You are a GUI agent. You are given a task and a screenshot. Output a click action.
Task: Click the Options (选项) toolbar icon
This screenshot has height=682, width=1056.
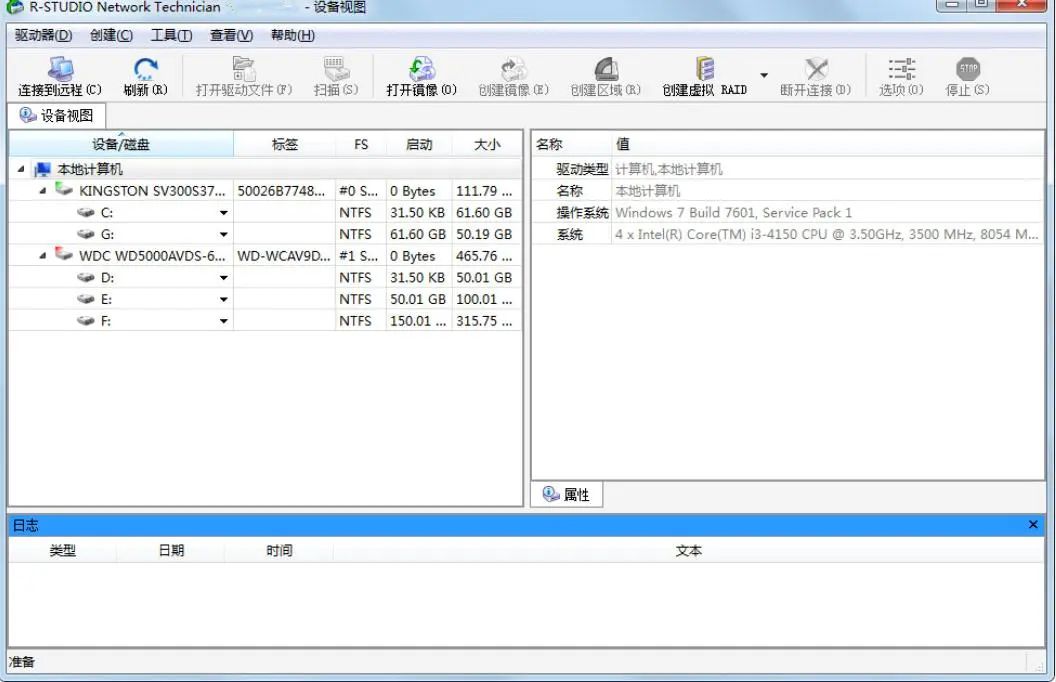(901, 69)
